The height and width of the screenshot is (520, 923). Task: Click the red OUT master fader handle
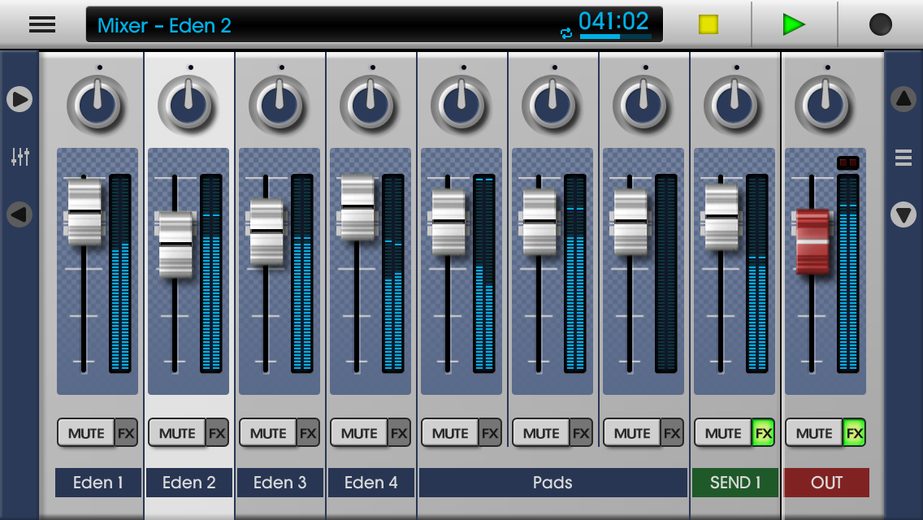(812, 242)
